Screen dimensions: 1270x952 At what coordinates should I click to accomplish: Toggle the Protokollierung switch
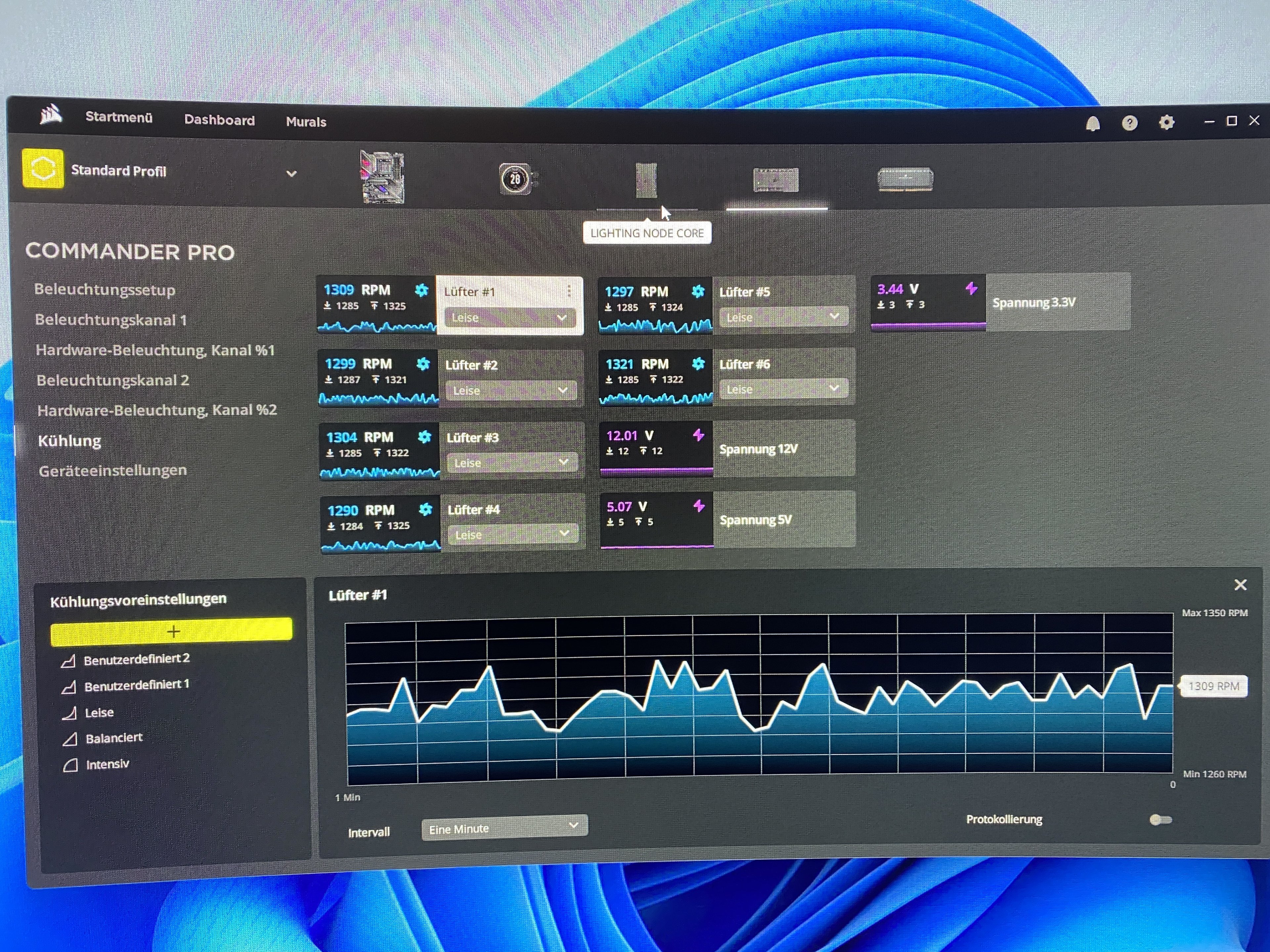1160,819
